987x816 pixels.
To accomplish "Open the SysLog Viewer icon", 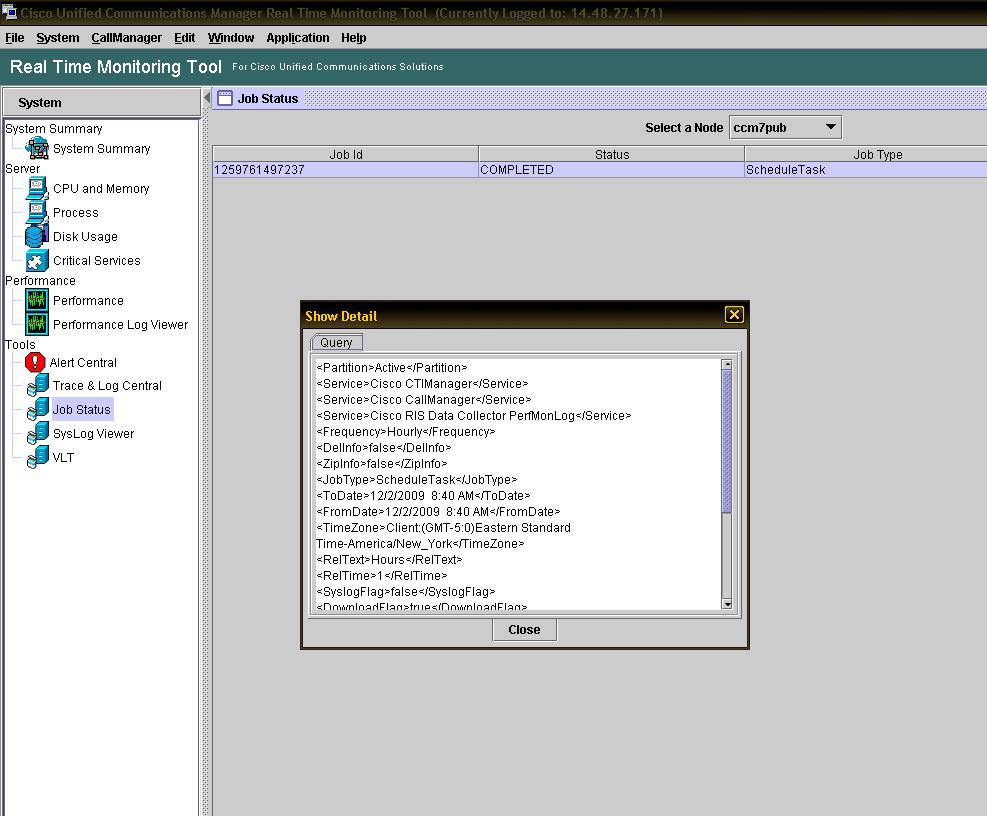I will click(38, 433).
